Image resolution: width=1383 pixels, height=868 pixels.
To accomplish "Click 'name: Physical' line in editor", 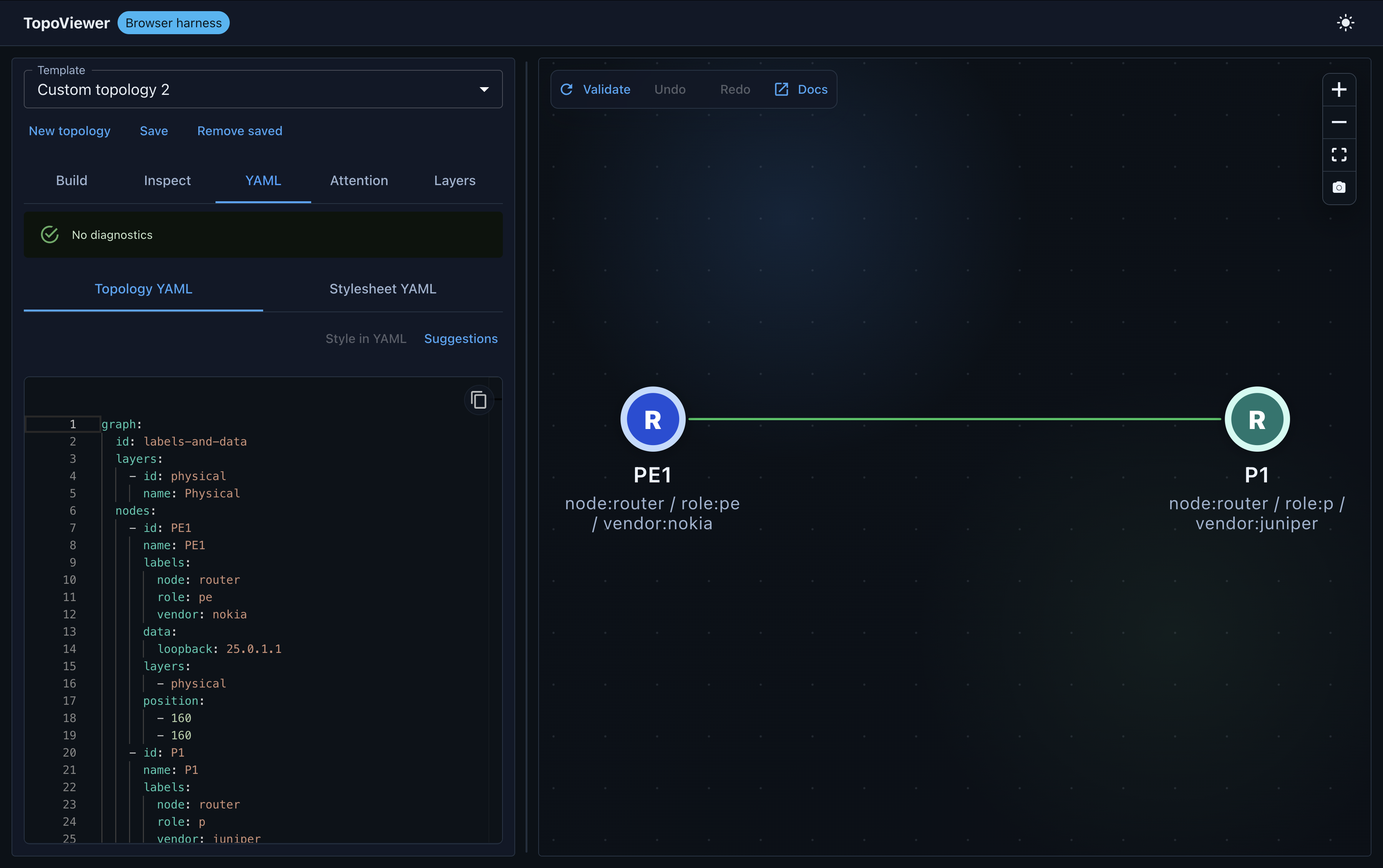I will 191,493.
